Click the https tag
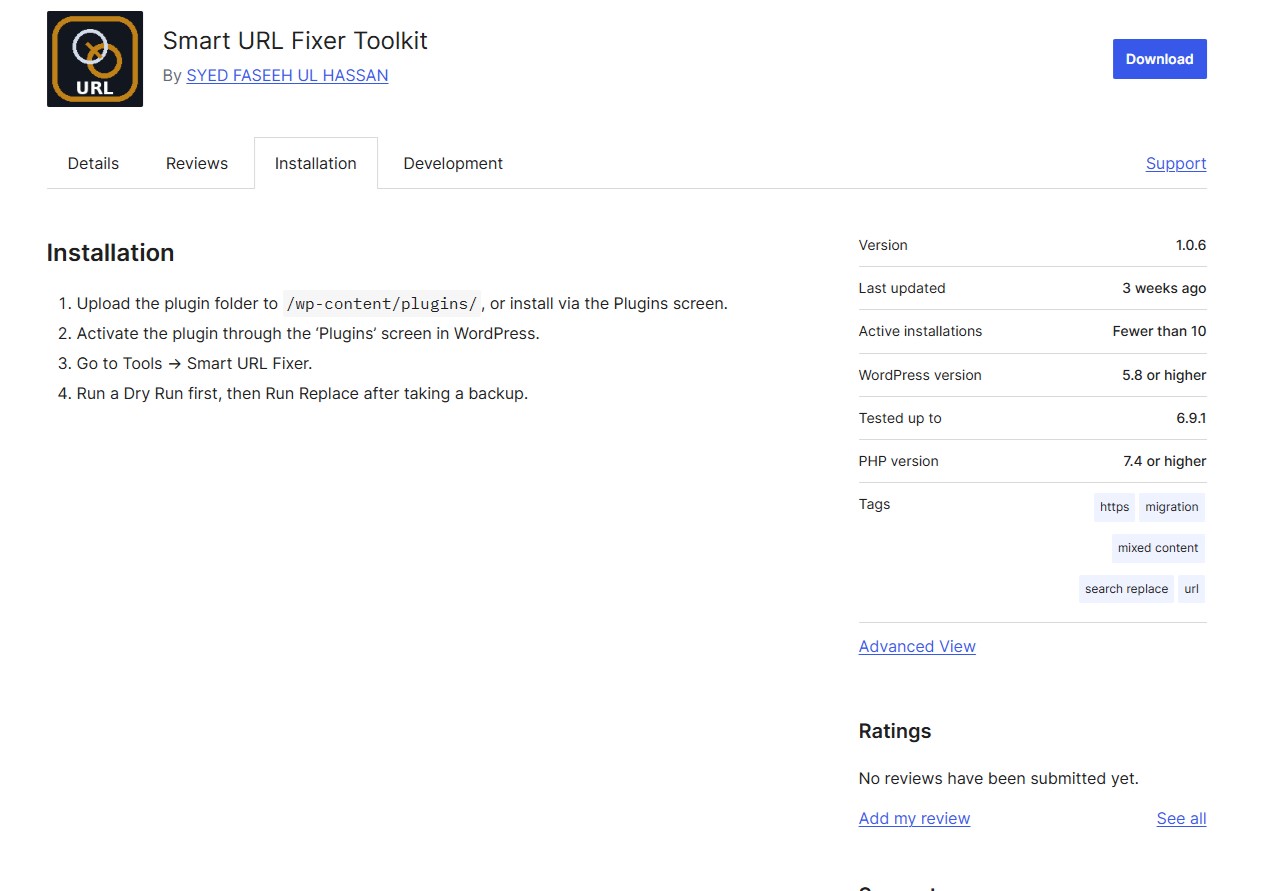This screenshot has width=1278, height=891. pyautogui.click(x=1114, y=507)
